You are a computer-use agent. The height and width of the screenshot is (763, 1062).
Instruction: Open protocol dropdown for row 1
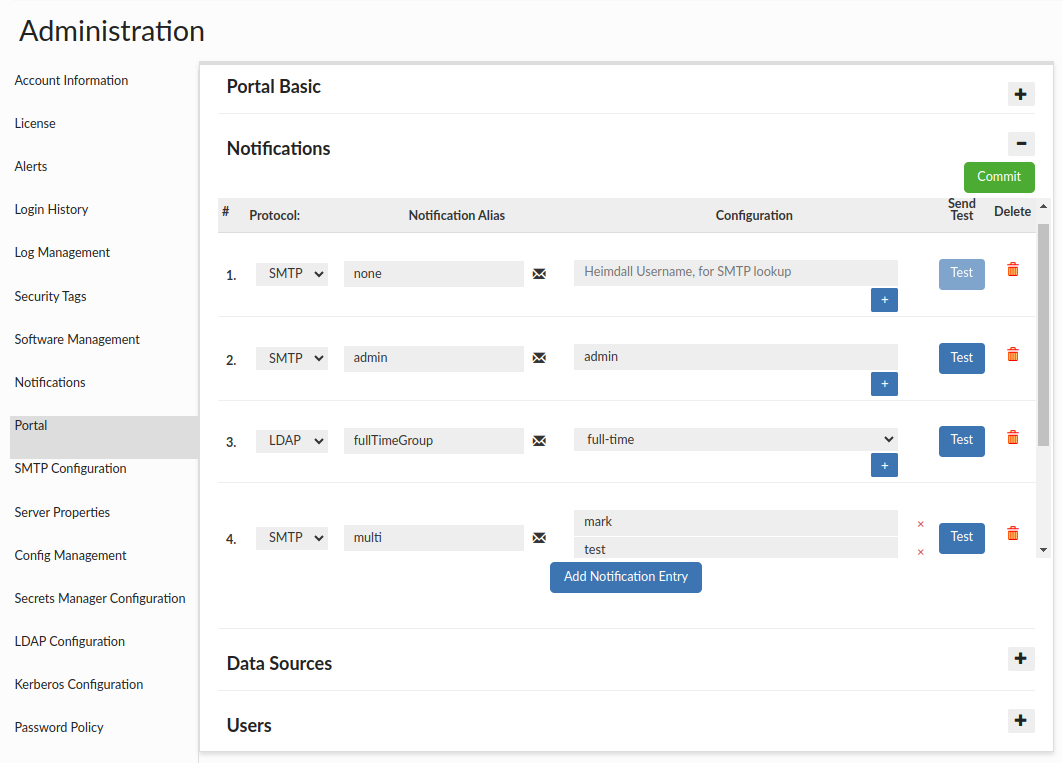(291, 274)
